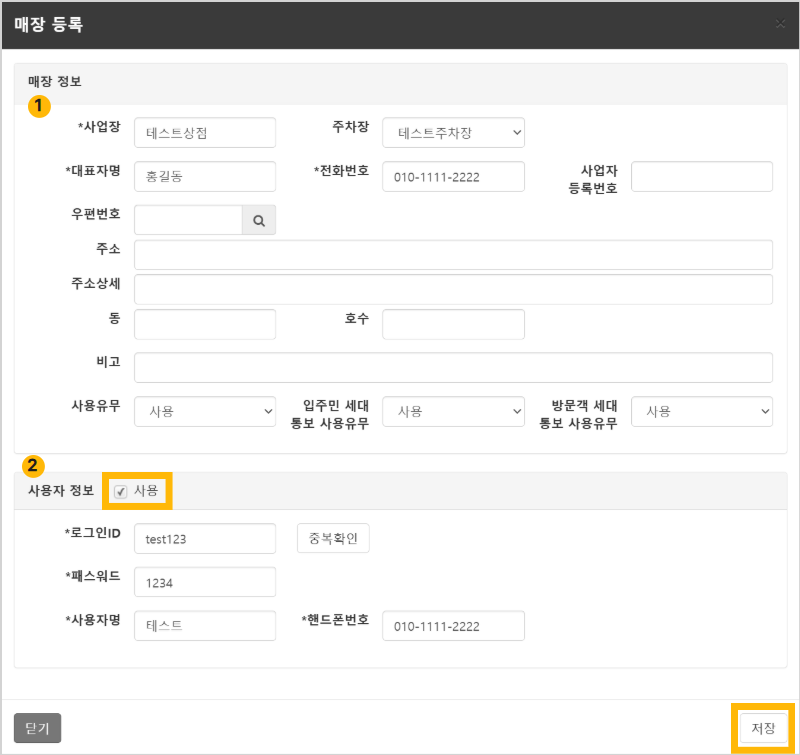This screenshot has height=755, width=800.
Task: Expand the 방문객 세대 통보 사용유무 dropdown
Action: (x=702, y=411)
